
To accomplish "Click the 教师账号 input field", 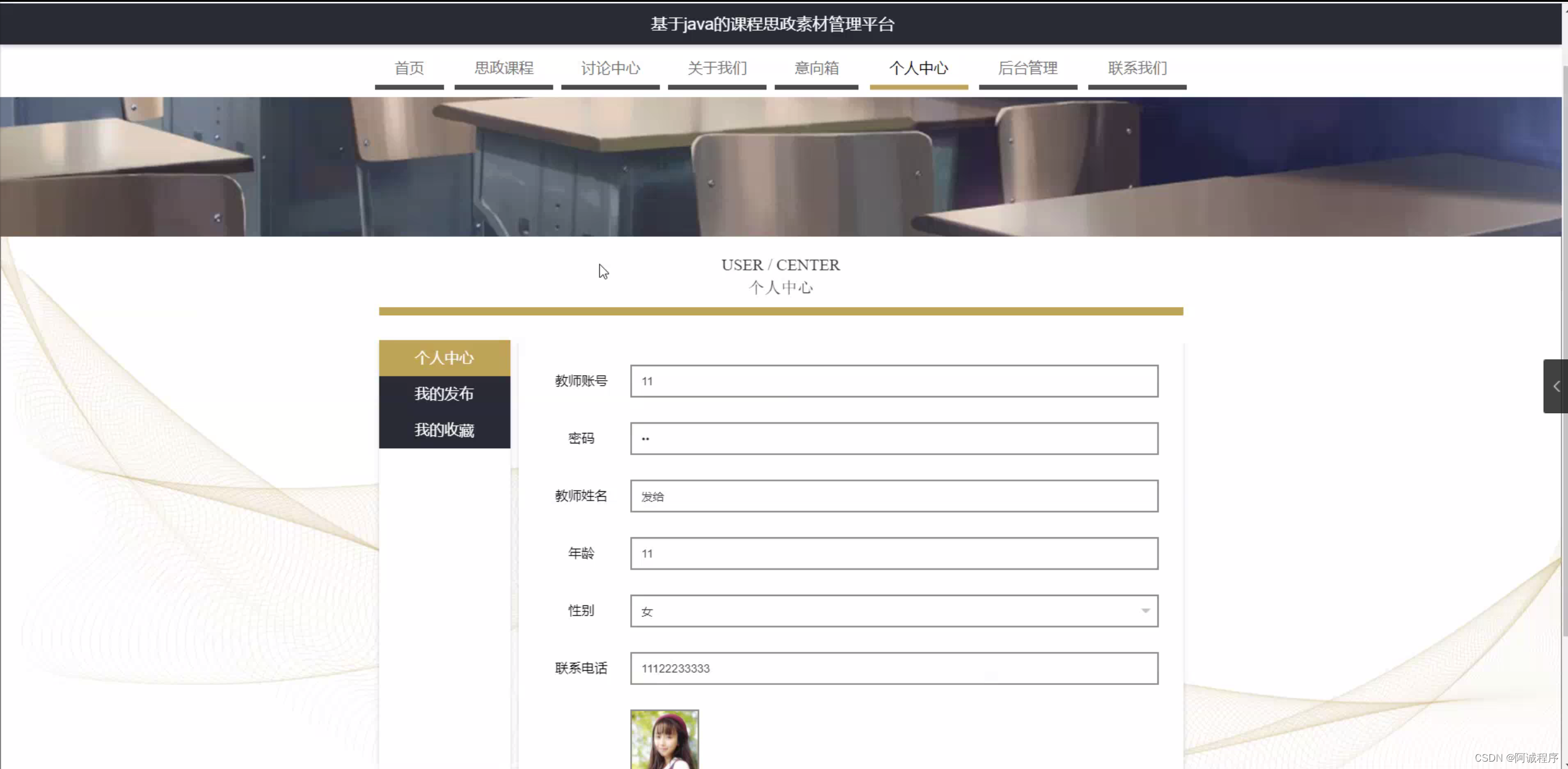I will (894, 381).
